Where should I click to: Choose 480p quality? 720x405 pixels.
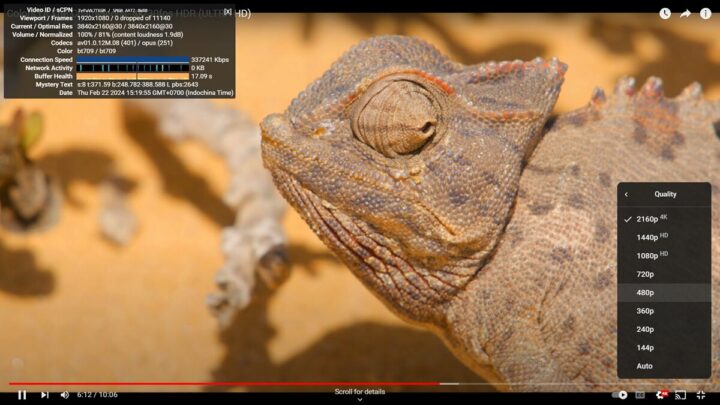[664, 292]
